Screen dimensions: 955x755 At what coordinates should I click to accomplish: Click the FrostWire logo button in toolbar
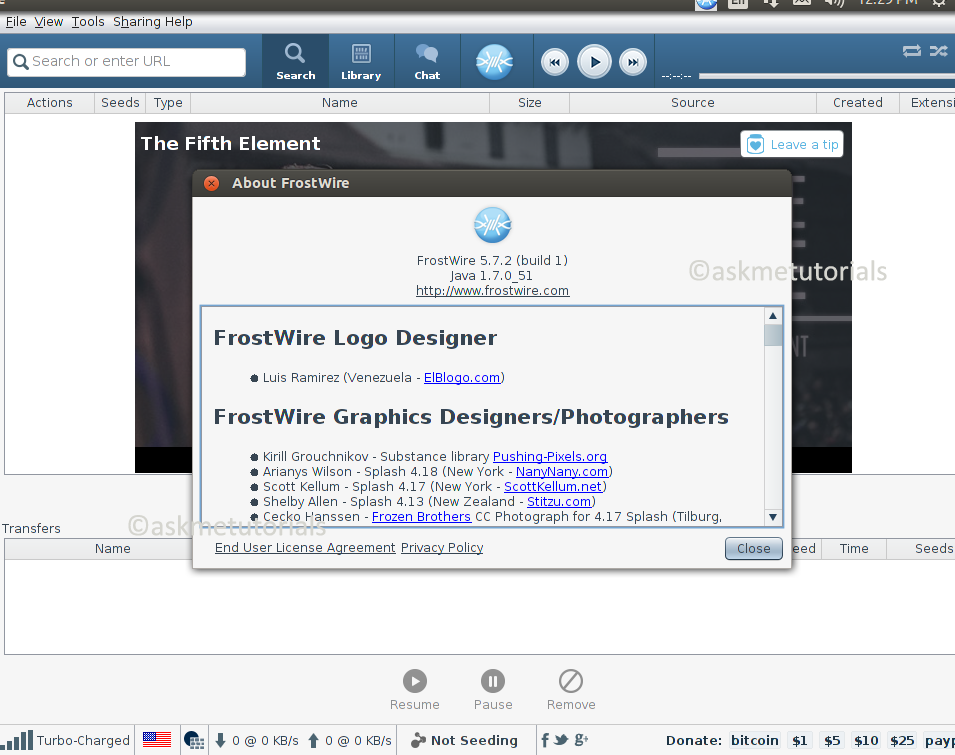click(x=494, y=61)
